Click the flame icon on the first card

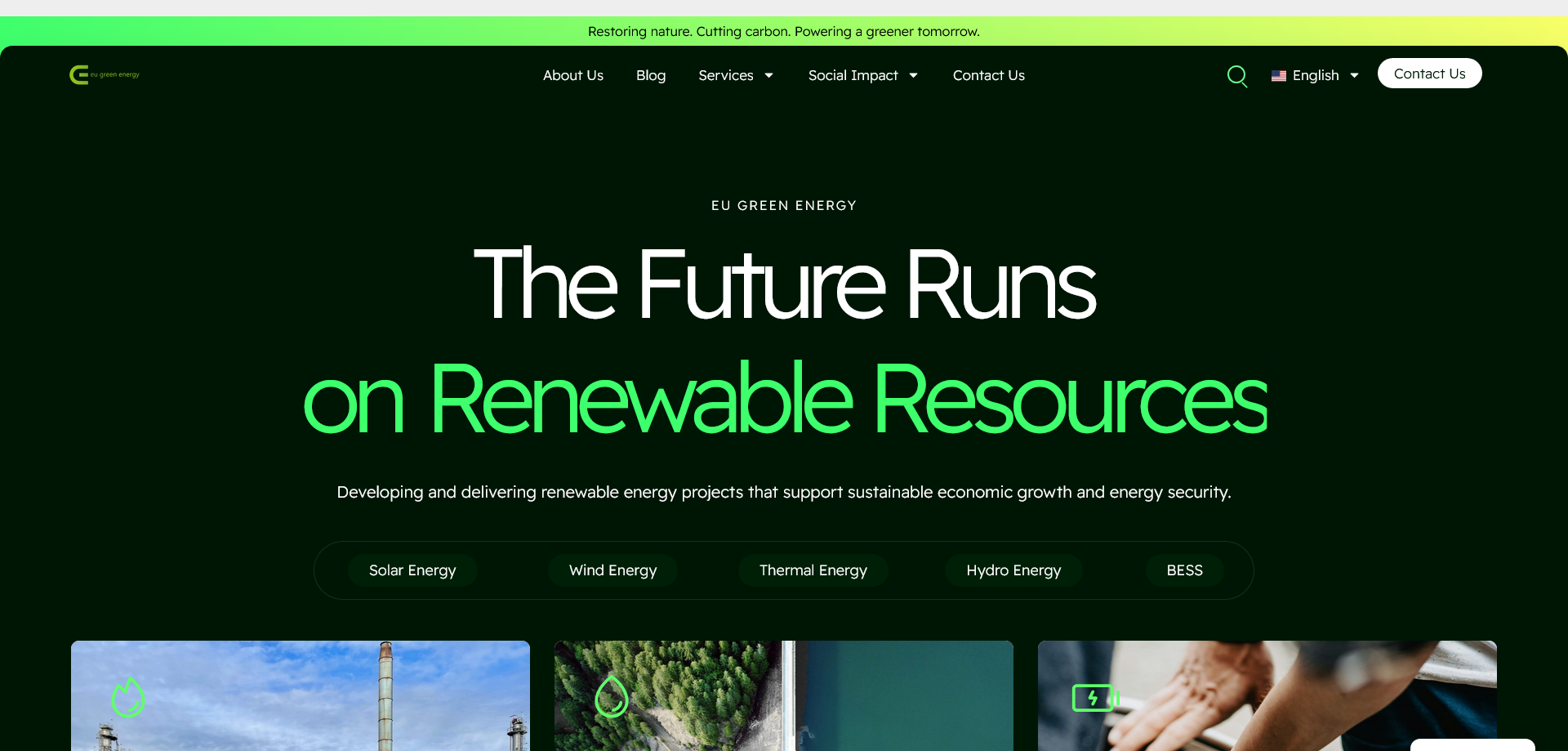click(128, 697)
